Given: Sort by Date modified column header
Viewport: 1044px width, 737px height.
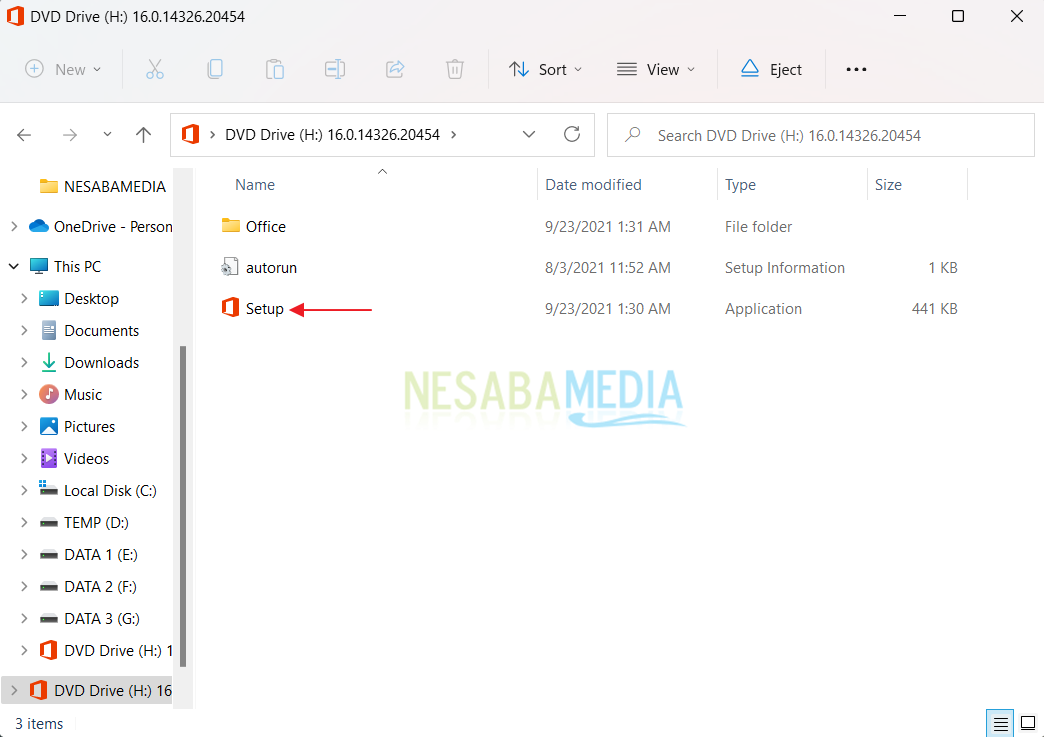Looking at the screenshot, I should tap(593, 185).
